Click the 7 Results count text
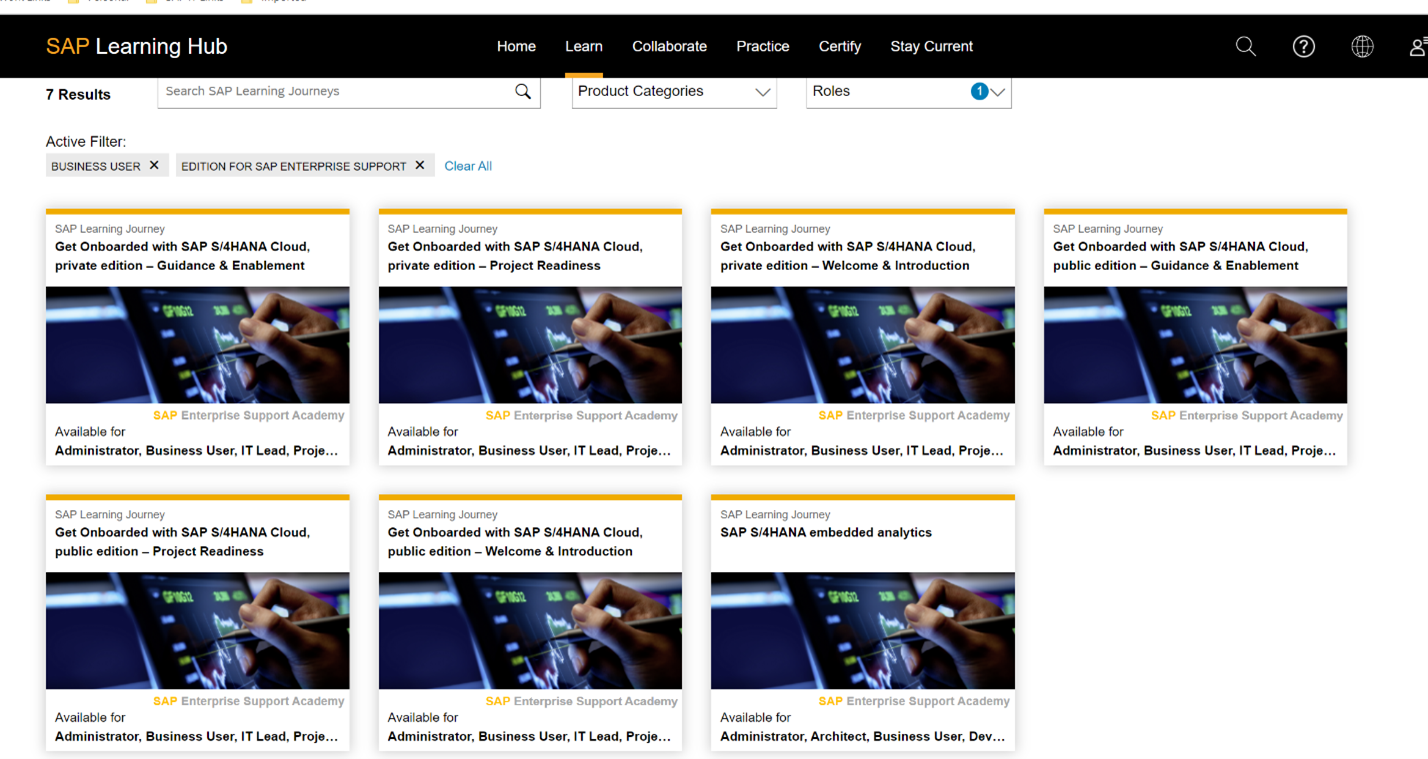 [x=78, y=95]
